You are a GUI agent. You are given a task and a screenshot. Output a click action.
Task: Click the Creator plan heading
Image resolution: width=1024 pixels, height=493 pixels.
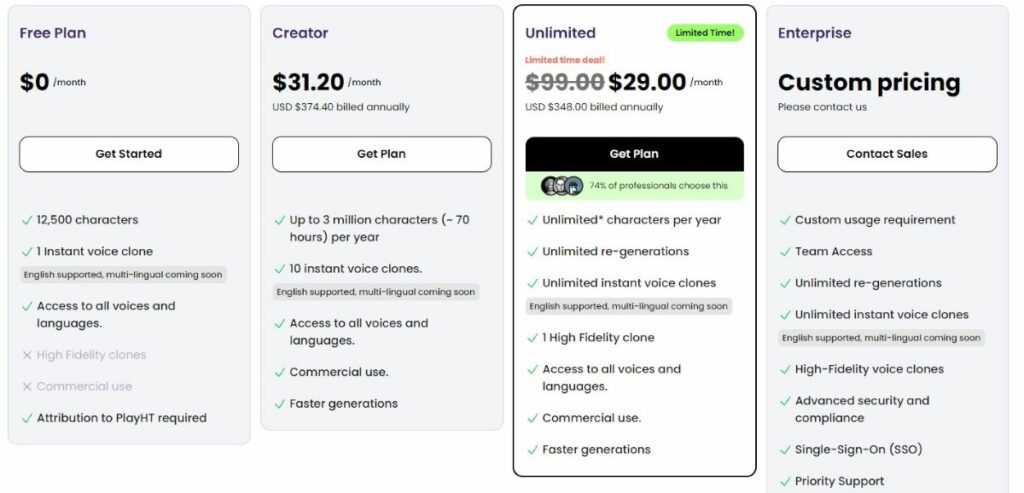pos(300,33)
